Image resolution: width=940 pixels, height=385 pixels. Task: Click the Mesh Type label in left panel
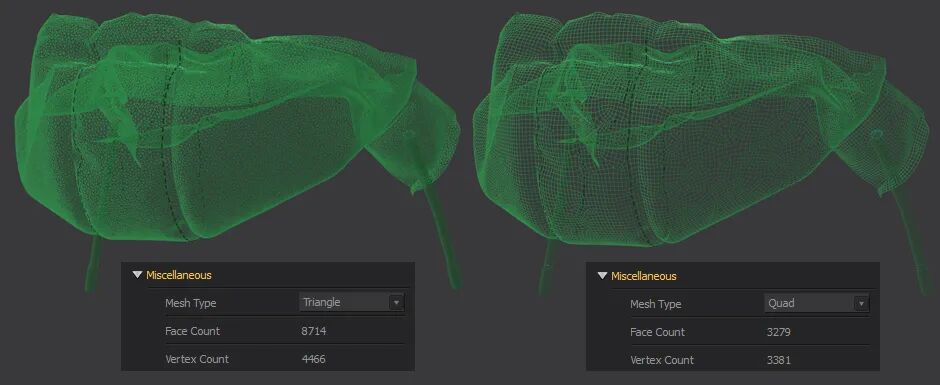[191, 303]
